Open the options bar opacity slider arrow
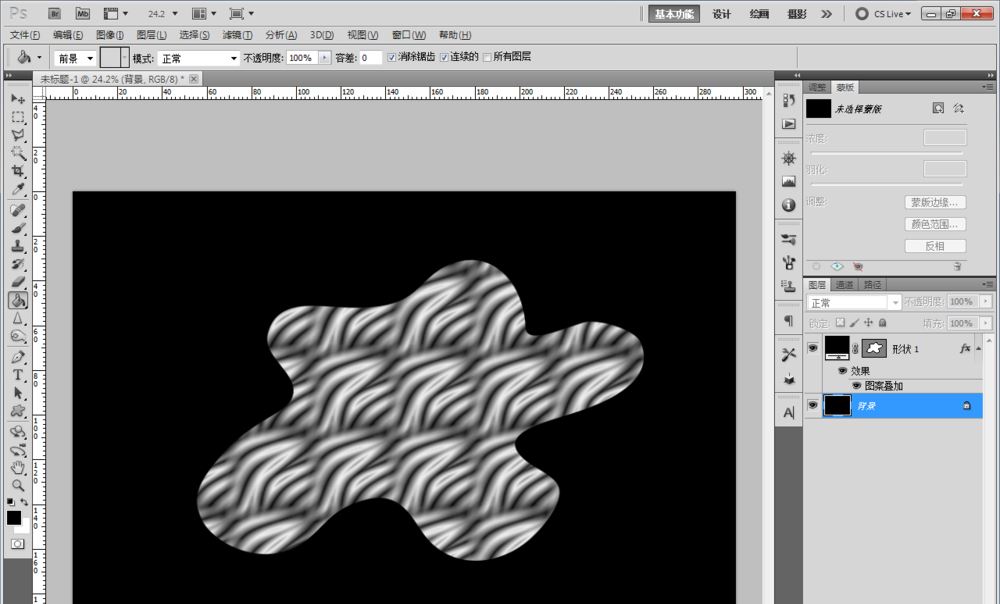The width and height of the screenshot is (1000, 604). (x=325, y=58)
